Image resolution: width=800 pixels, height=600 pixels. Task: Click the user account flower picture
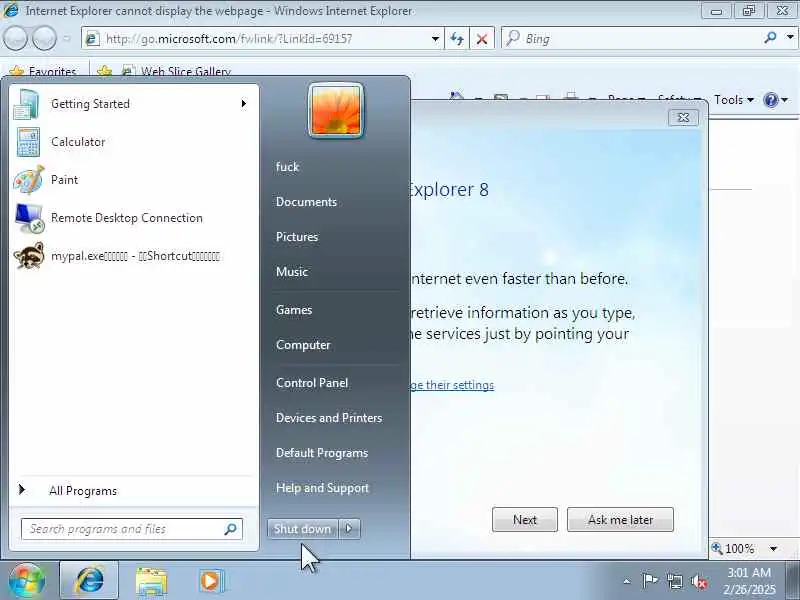tap(336, 110)
